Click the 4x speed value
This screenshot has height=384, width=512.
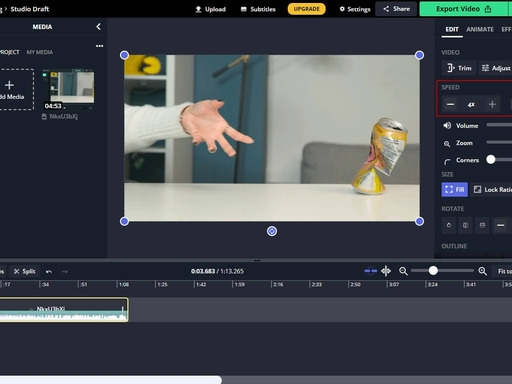pyautogui.click(x=471, y=105)
